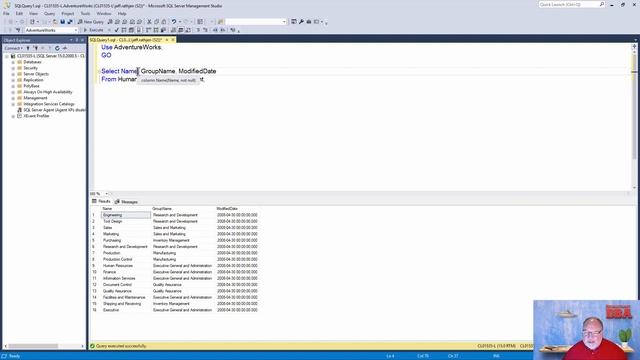Viewport: 640px width, 360px height.
Task: Open the Help menu
Action: (122, 13)
